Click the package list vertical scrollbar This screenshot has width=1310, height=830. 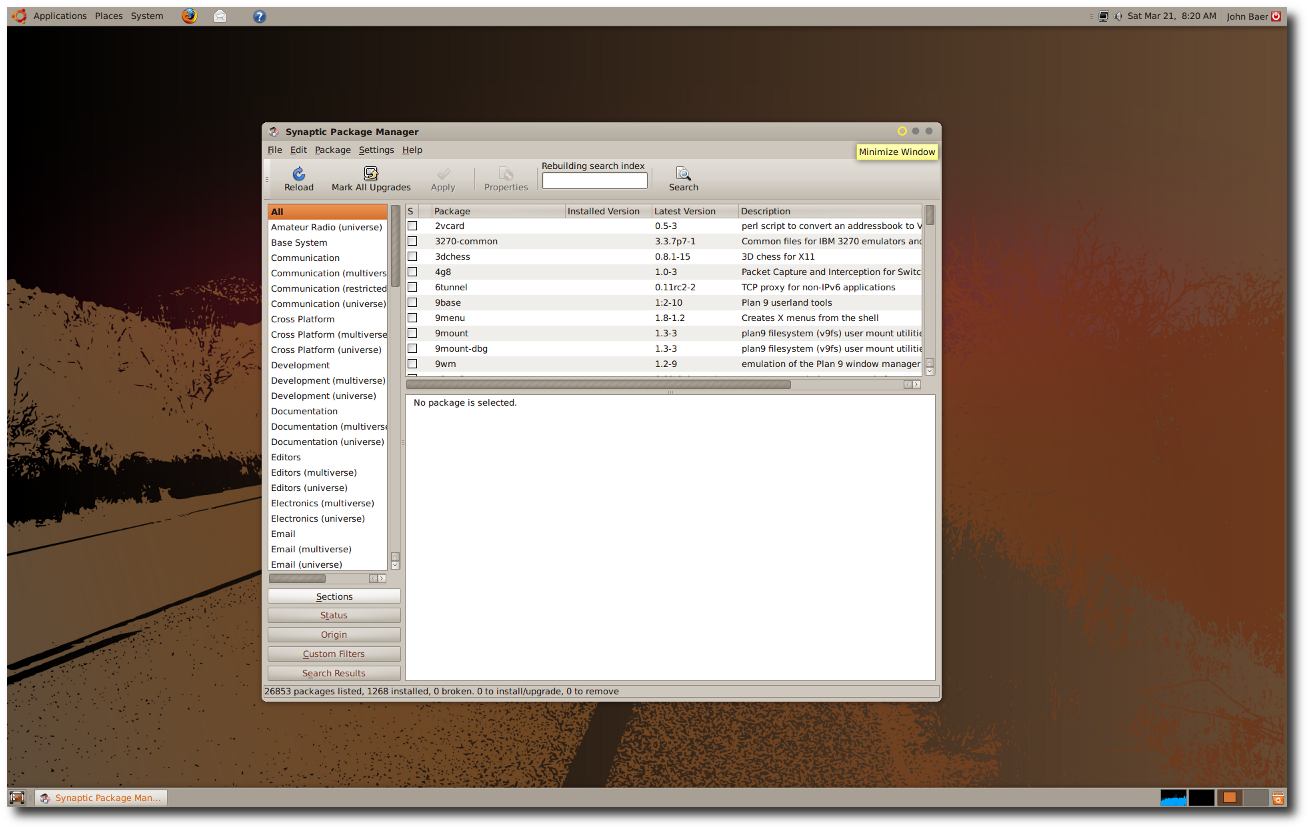929,214
